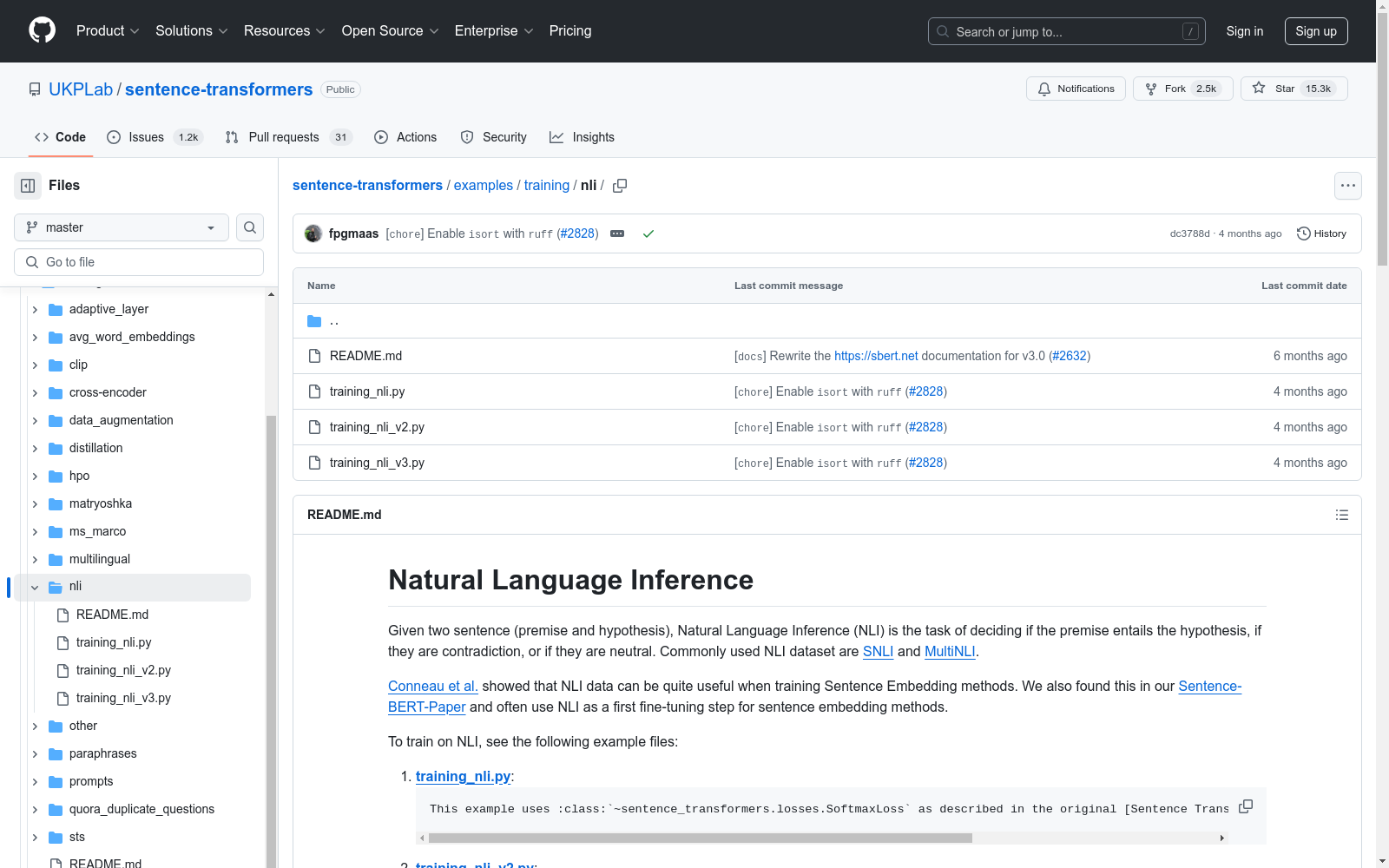Expand the avg_word_embeddings folder chevron
Viewport: 1389px width, 868px height.
35,337
